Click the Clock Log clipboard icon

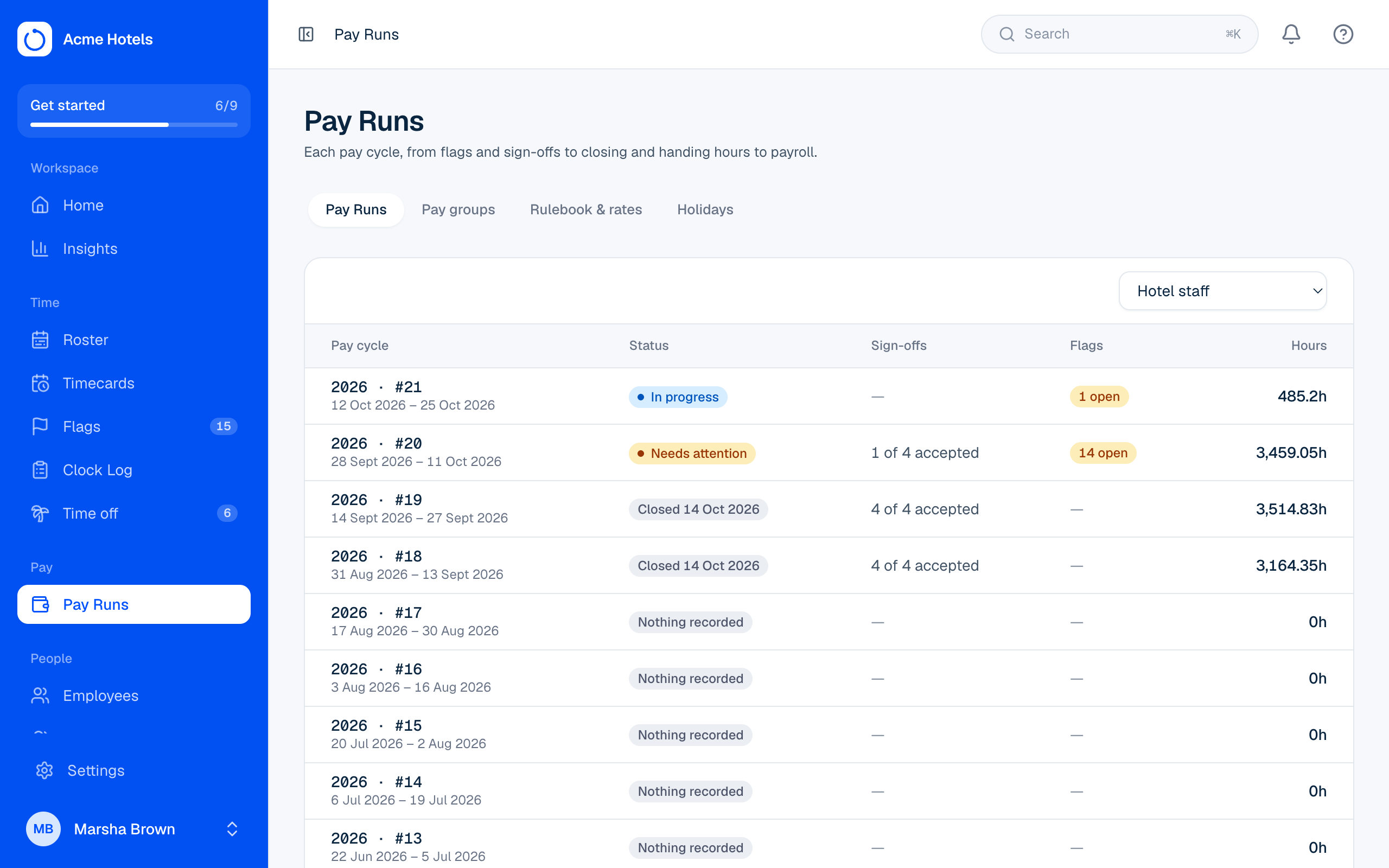point(40,470)
